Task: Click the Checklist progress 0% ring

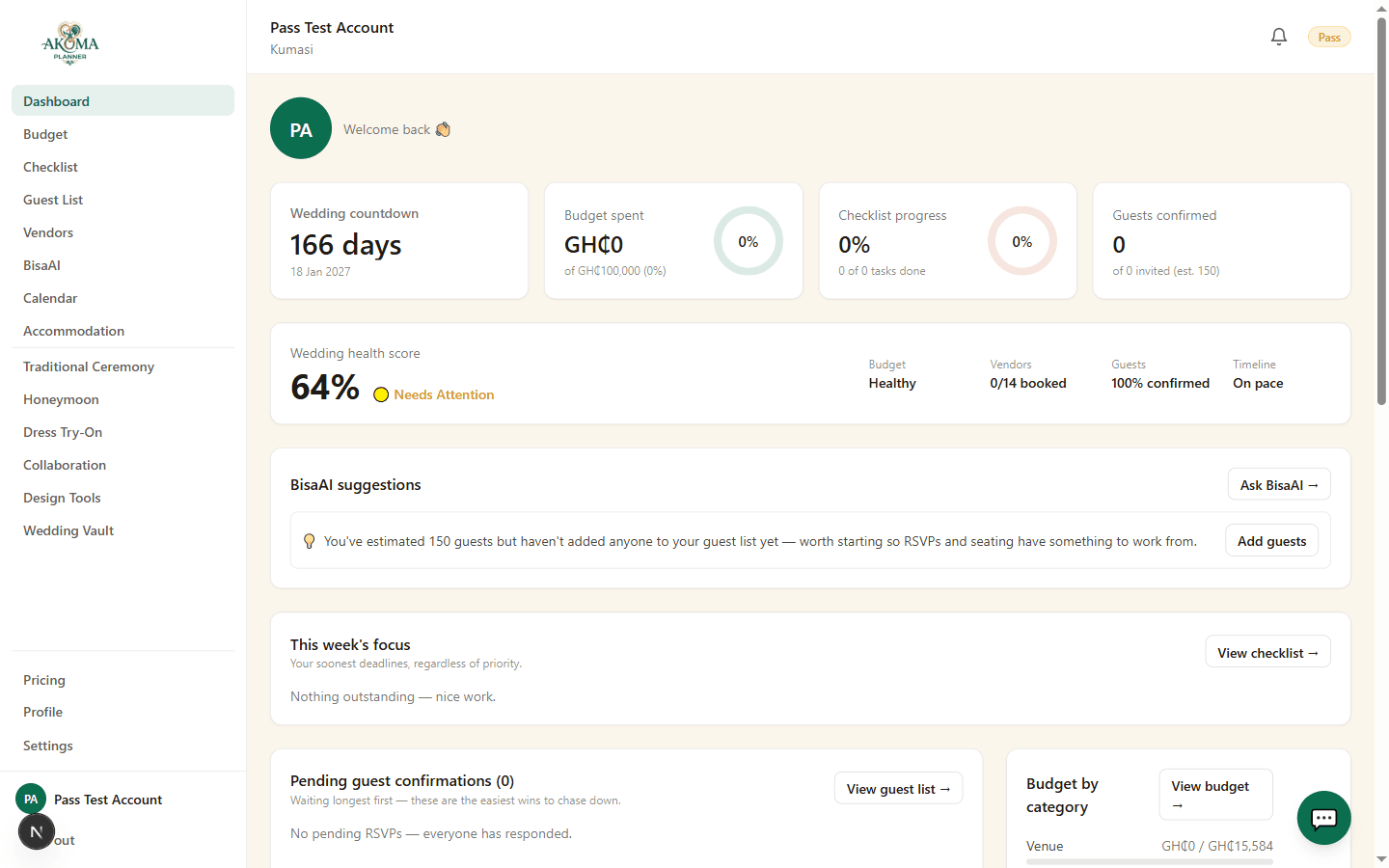Action: coord(1022,241)
